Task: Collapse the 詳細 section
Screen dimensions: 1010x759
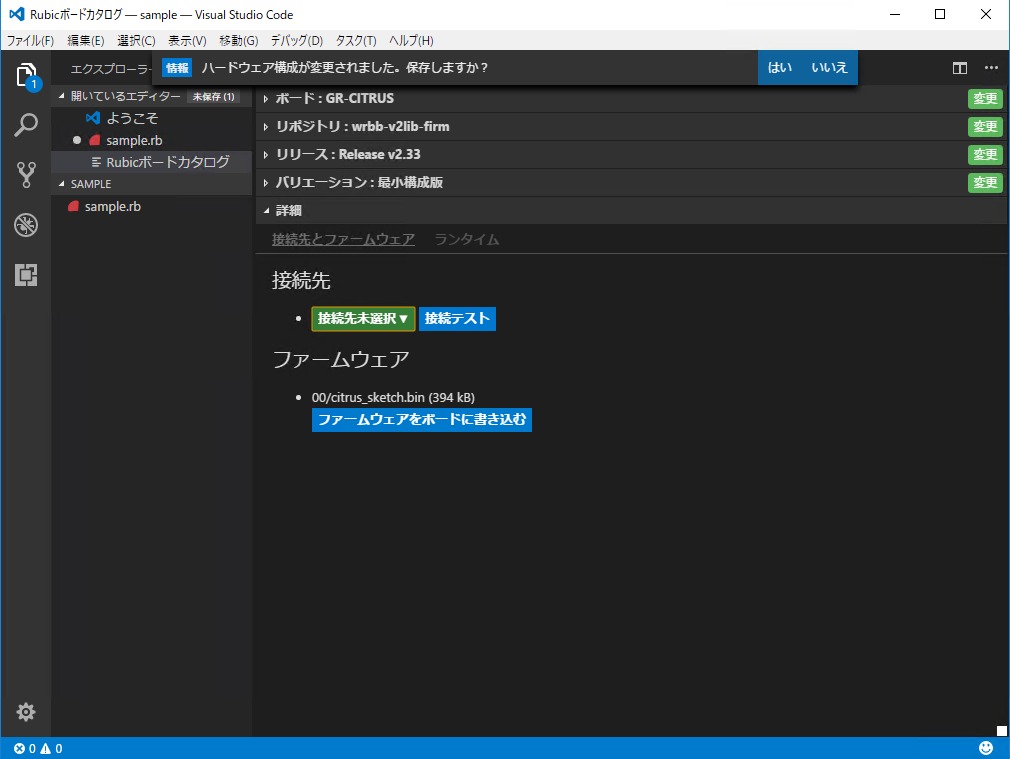Action: [x=265, y=211]
